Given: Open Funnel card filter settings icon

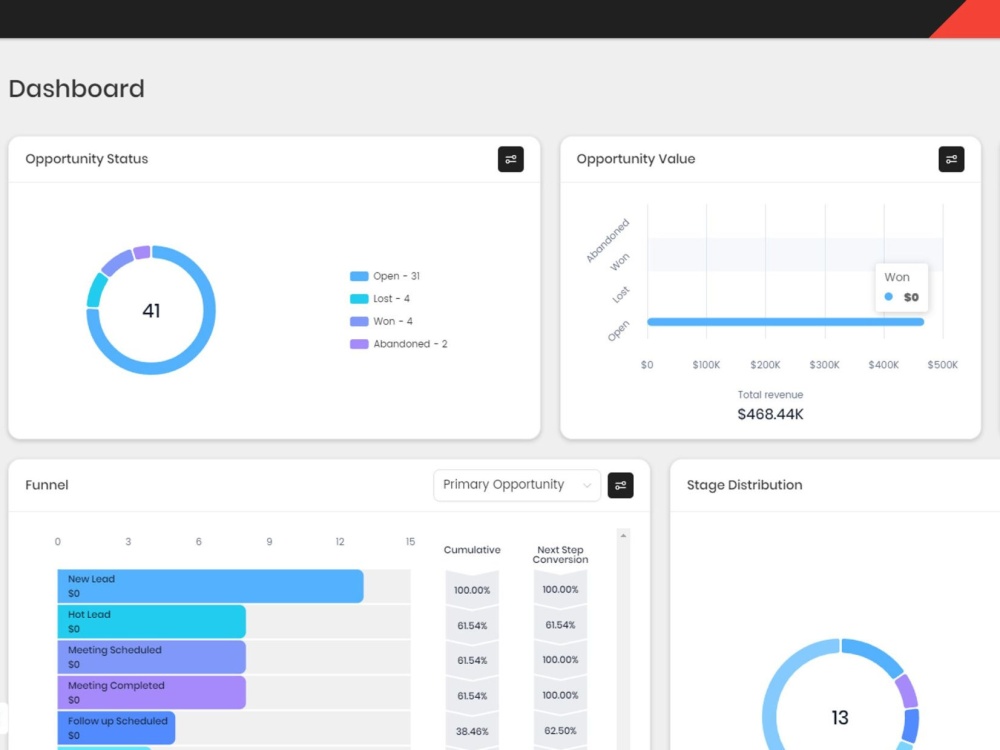Looking at the screenshot, I should pos(620,485).
